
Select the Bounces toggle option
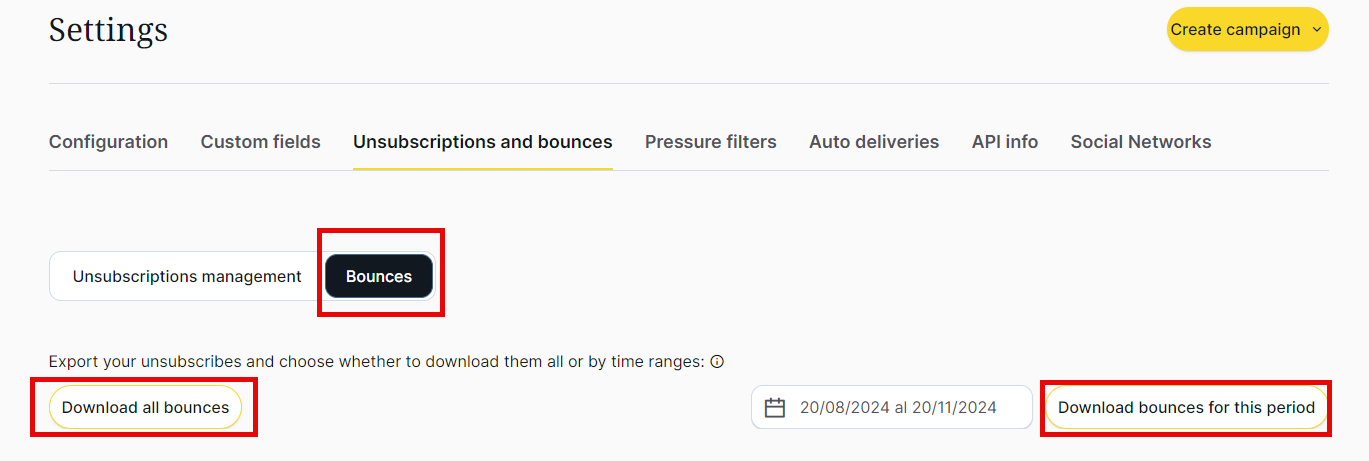(379, 277)
